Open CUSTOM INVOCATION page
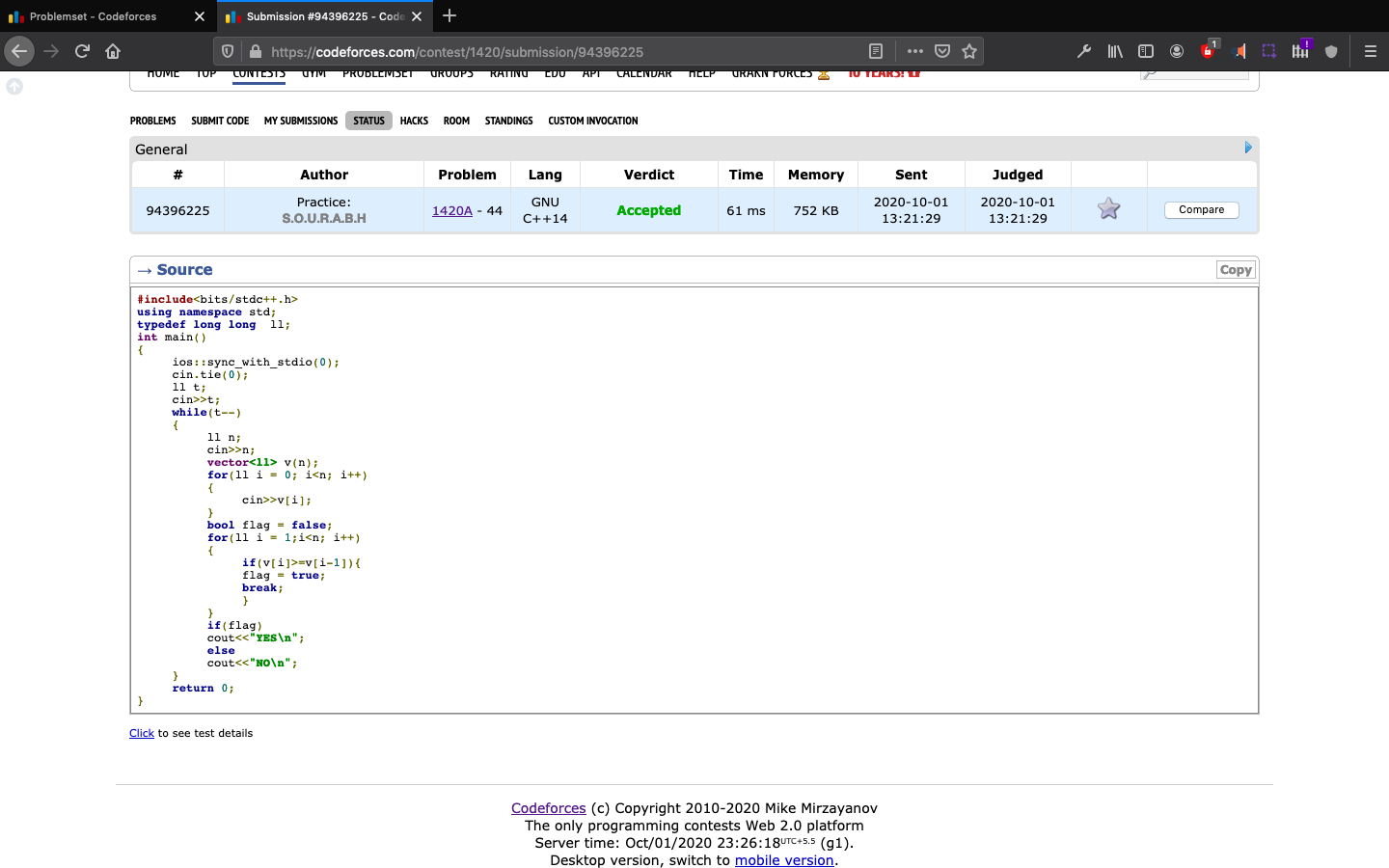The width and height of the screenshot is (1389, 868). click(x=593, y=121)
